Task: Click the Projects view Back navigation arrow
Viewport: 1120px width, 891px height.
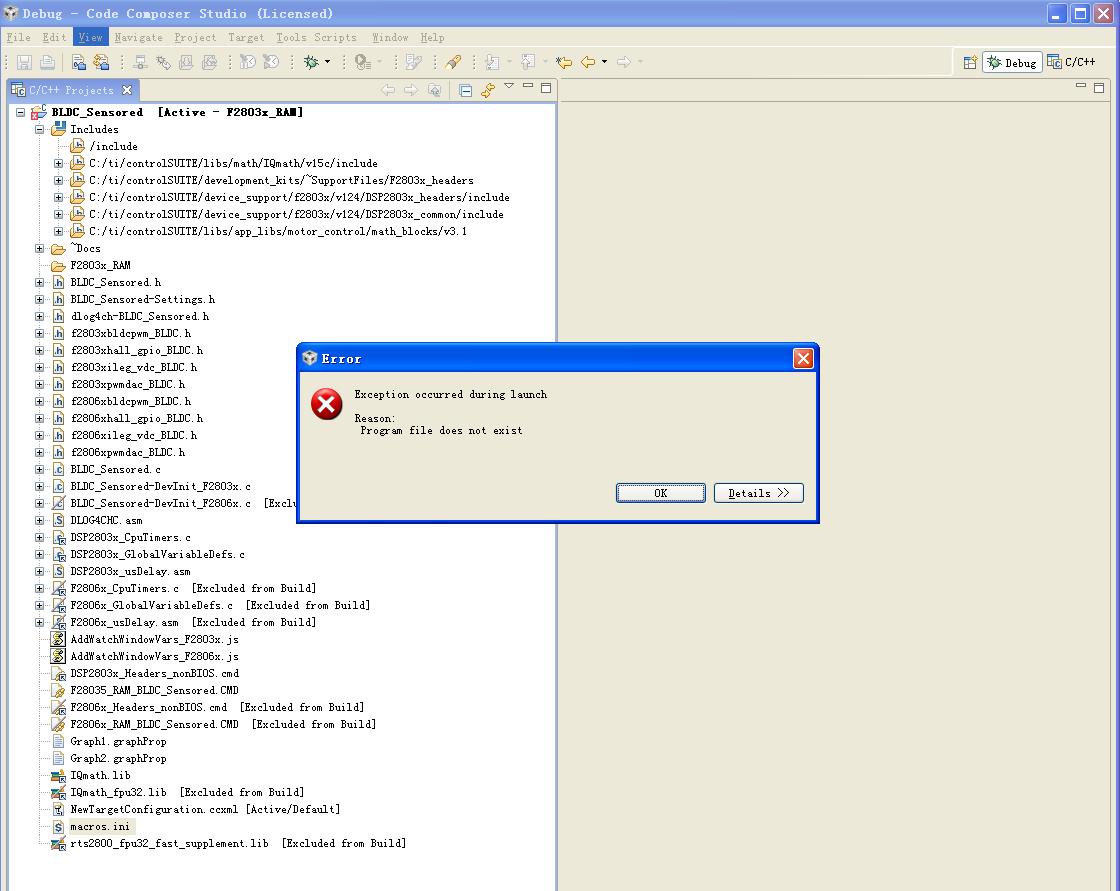Action: [x=388, y=90]
